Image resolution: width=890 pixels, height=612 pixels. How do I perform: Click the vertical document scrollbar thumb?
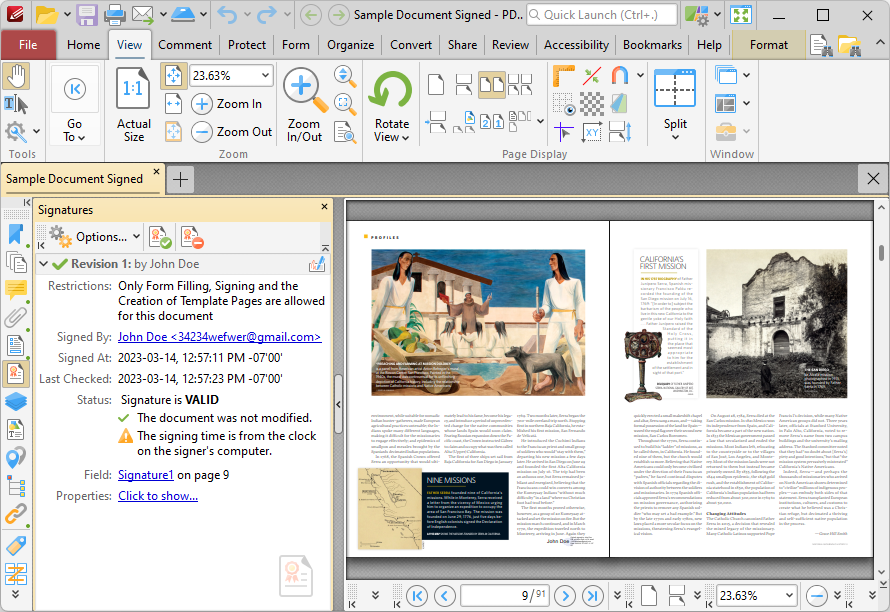[x=881, y=252]
